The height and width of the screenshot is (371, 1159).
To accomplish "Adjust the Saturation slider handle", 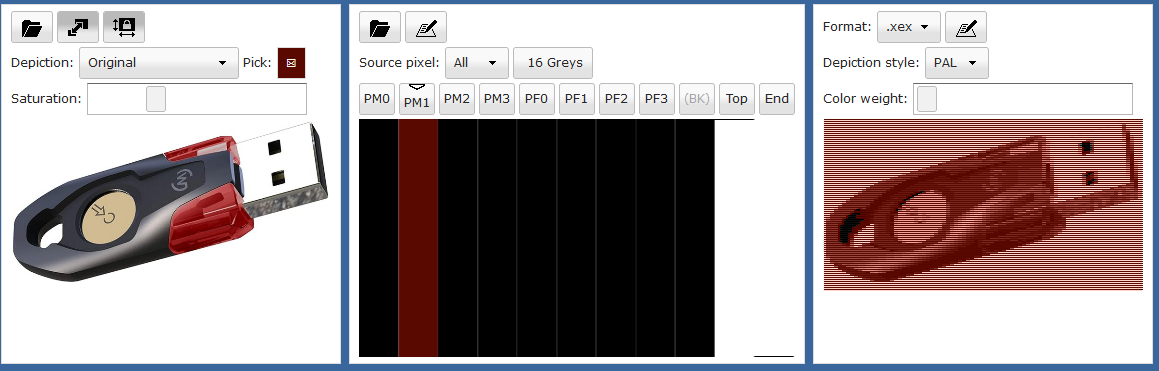I will click(155, 98).
